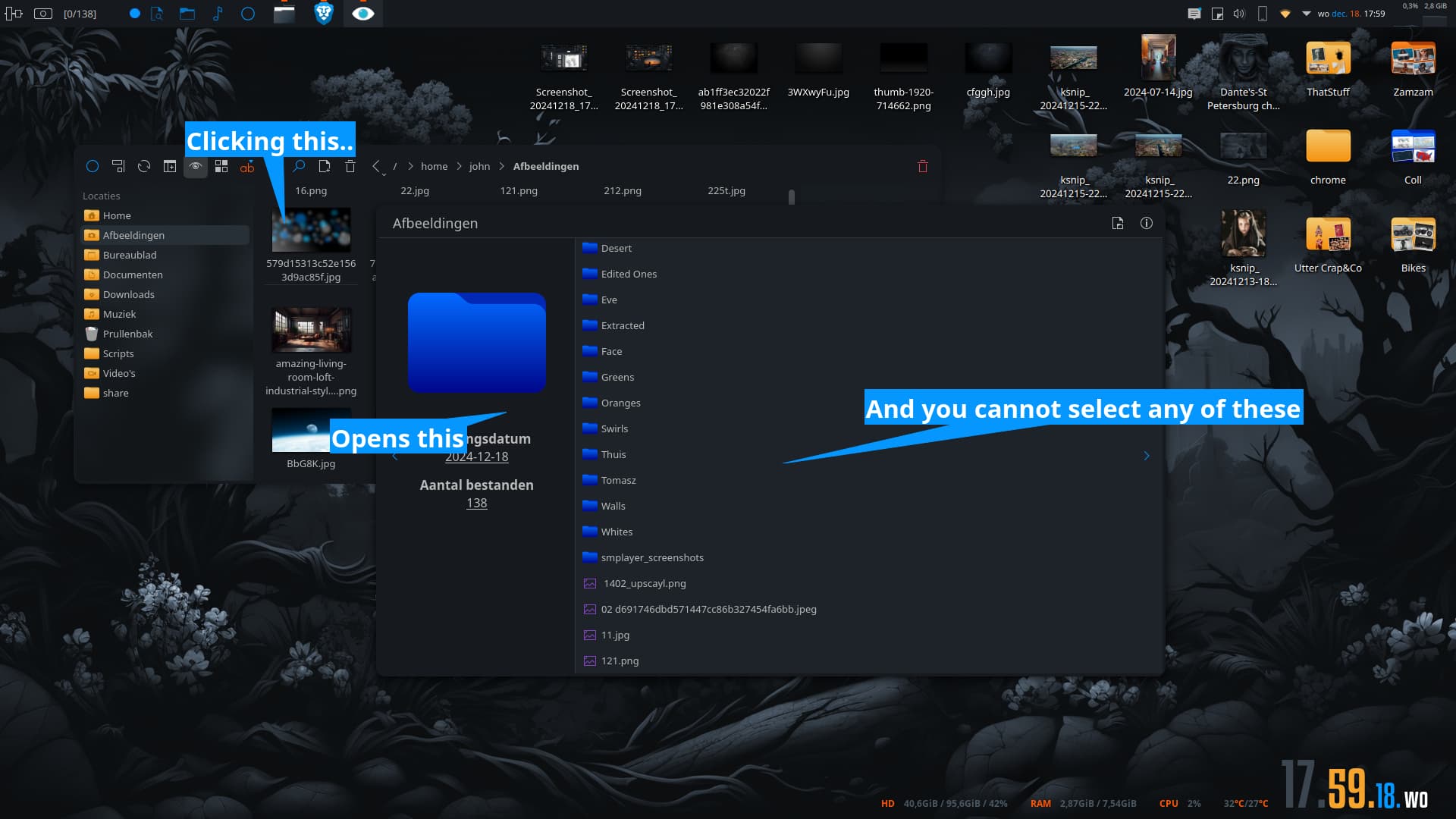Image resolution: width=1456 pixels, height=819 pixels.
Task: Expand hidden system tray icons arrow
Action: click(1307, 14)
